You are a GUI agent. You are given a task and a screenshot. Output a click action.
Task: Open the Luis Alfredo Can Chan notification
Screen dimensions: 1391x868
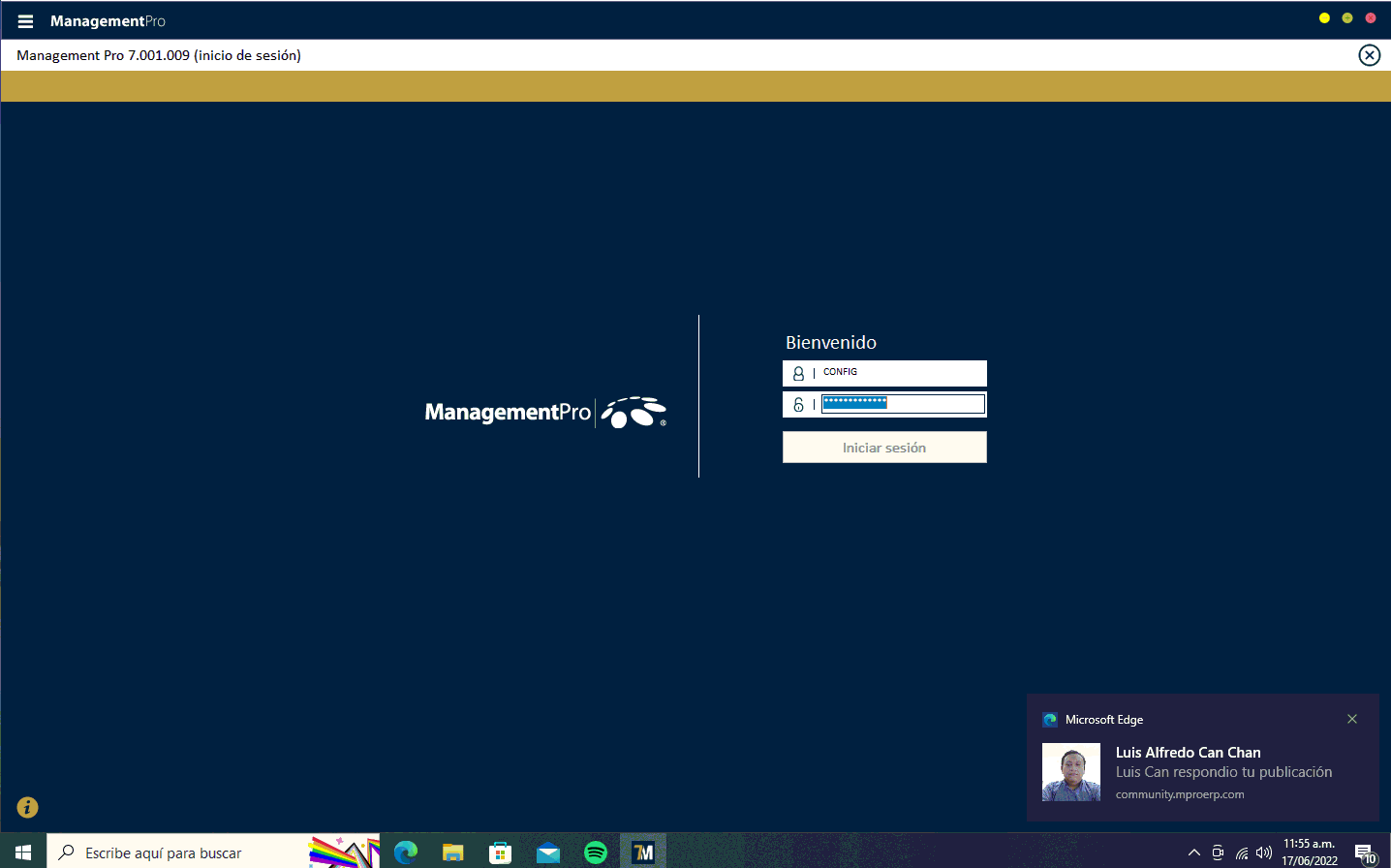pos(1222,762)
